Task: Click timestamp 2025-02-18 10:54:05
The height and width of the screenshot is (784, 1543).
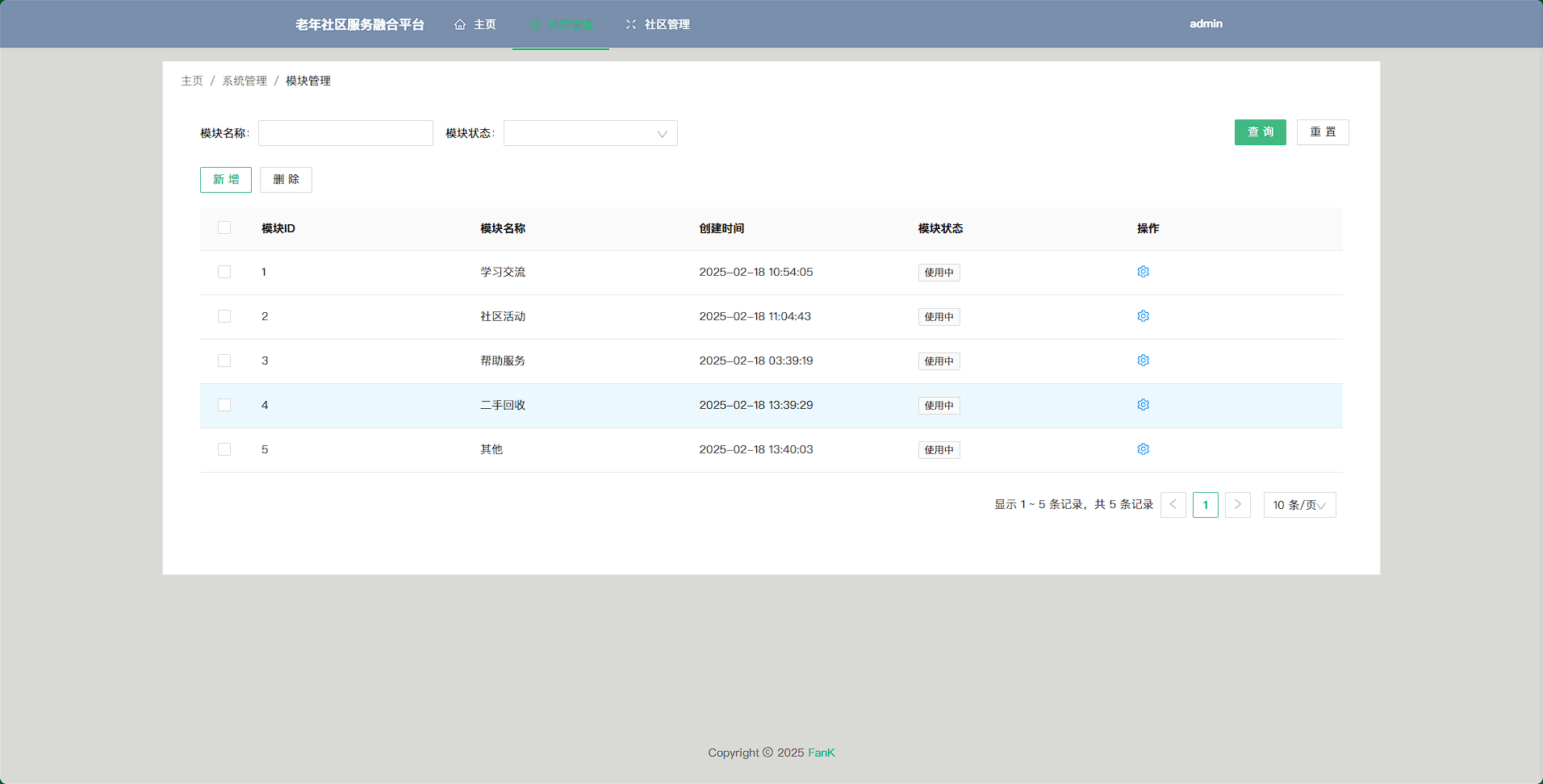Action: click(756, 272)
